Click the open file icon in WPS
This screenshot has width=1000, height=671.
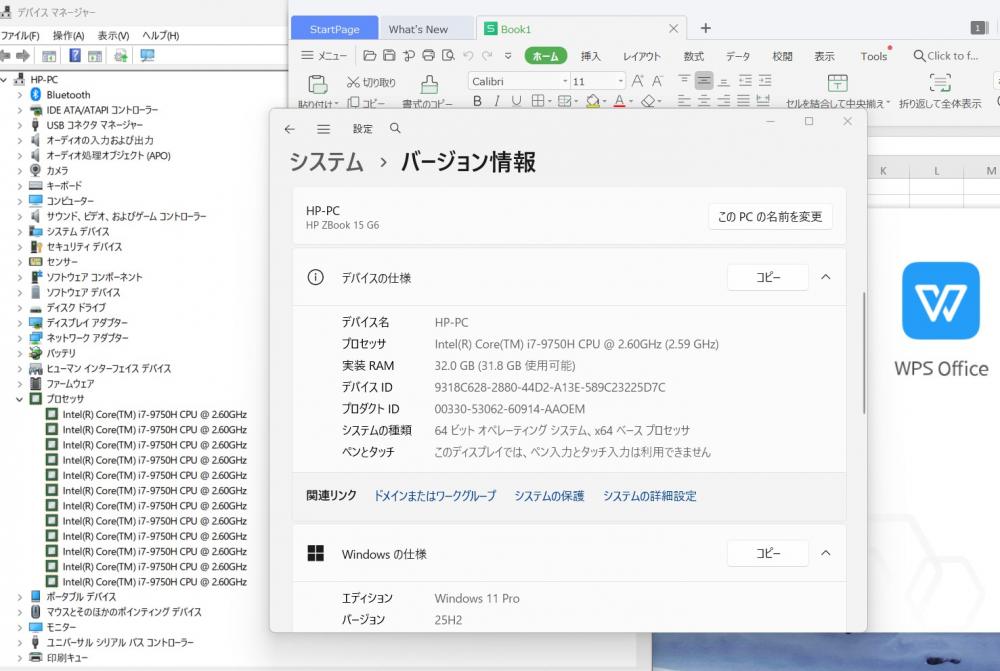tap(370, 56)
